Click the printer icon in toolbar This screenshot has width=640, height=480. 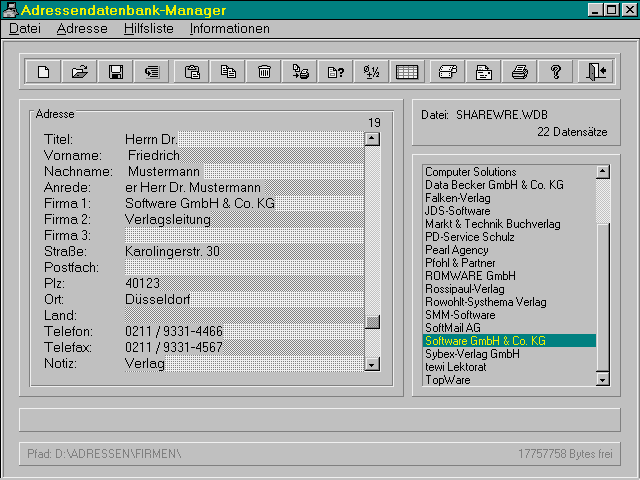point(519,71)
